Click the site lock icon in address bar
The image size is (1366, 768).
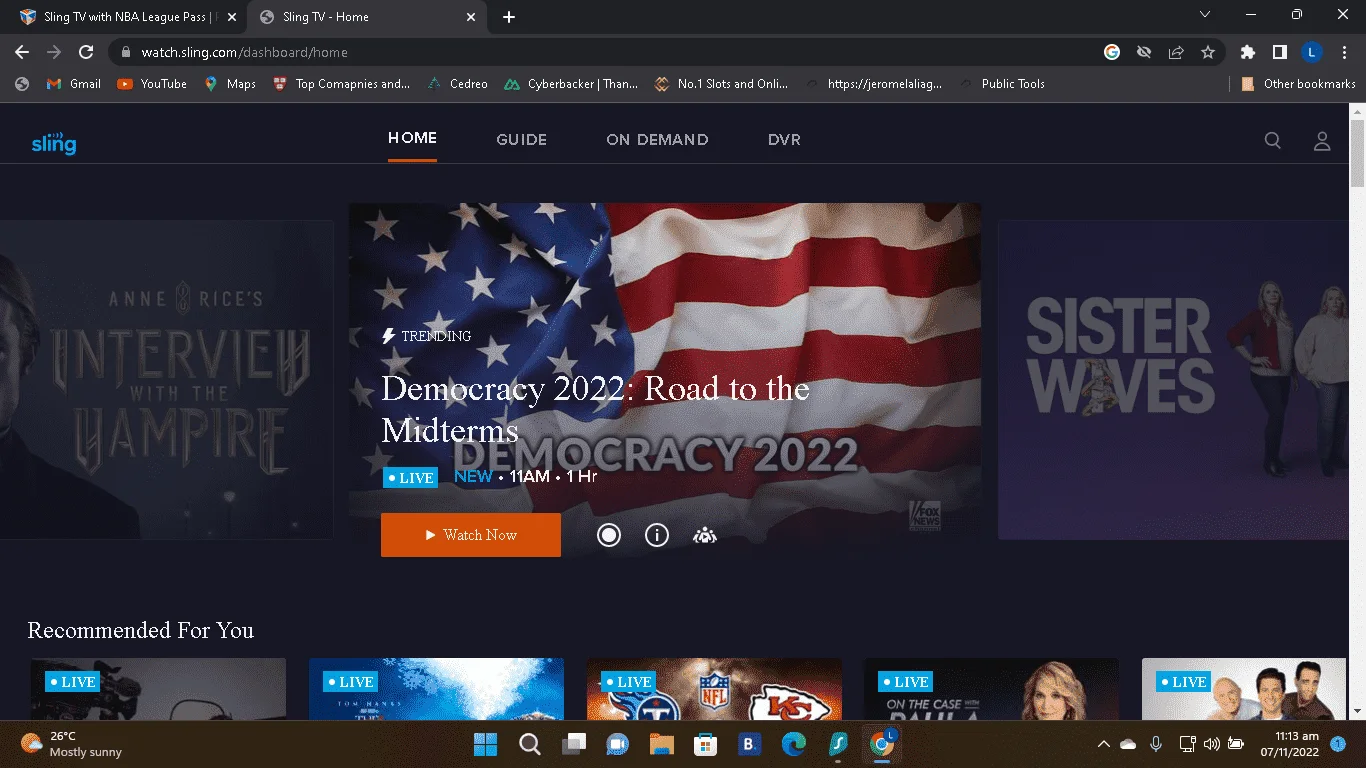(x=125, y=52)
